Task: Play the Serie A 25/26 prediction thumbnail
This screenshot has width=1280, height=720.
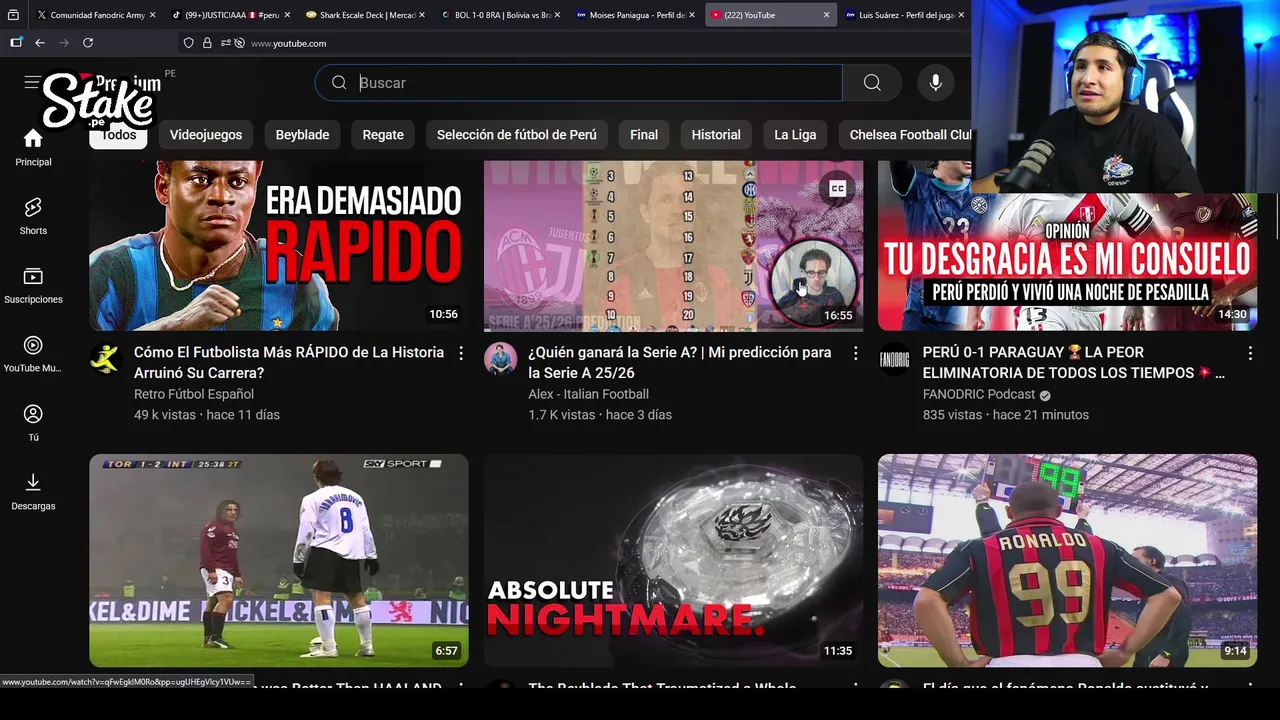Action: point(673,245)
